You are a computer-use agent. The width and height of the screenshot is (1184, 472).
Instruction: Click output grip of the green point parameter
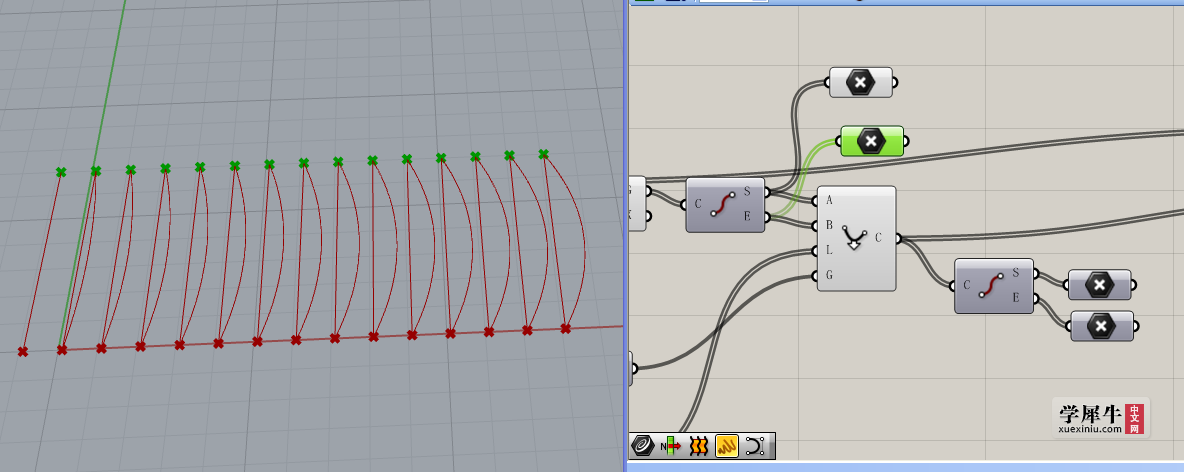(x=906, y=141)
